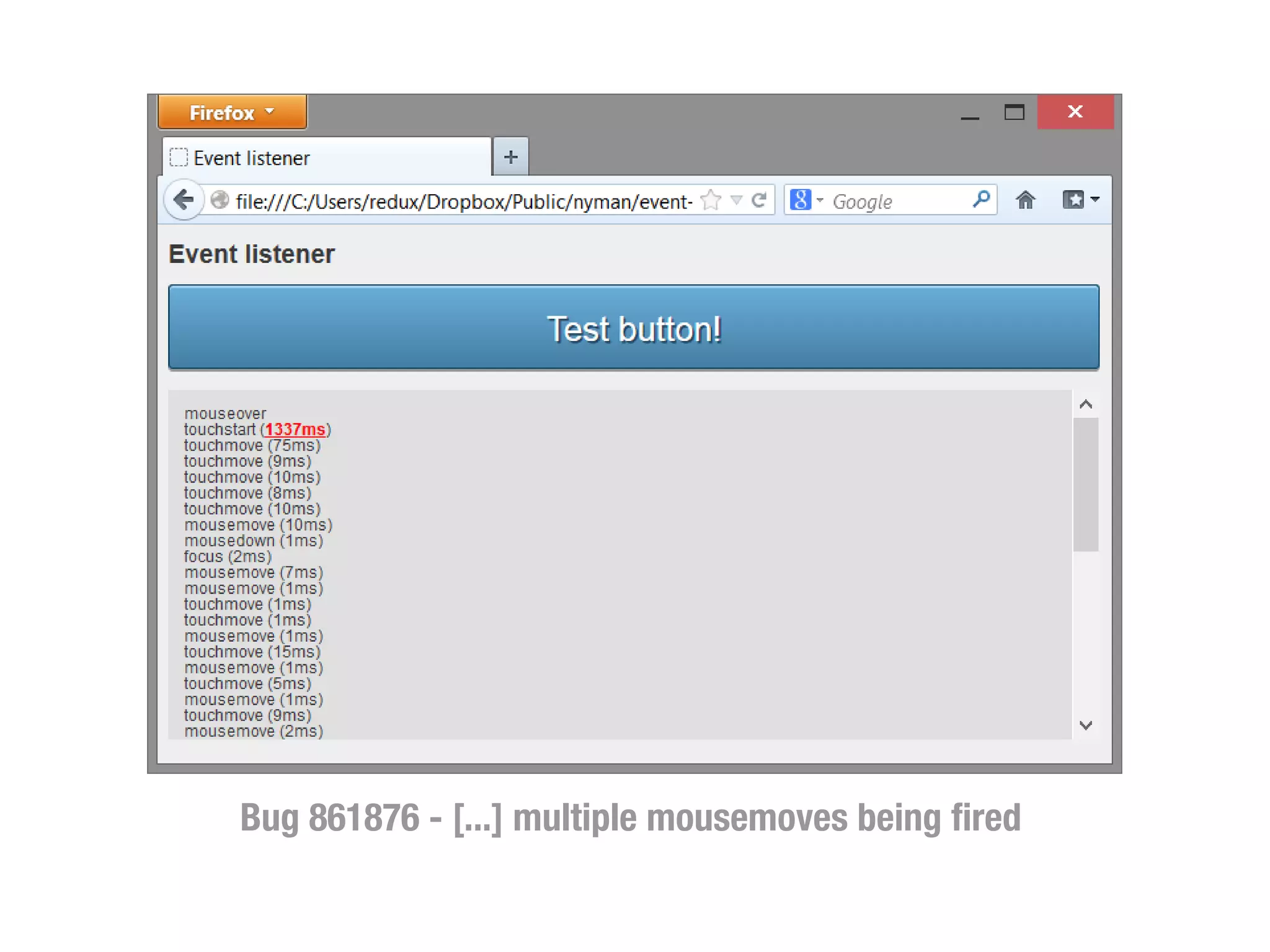Go back with the back arrow
The height and width of the screenshot is (952, 1270).
coord(184,200)
